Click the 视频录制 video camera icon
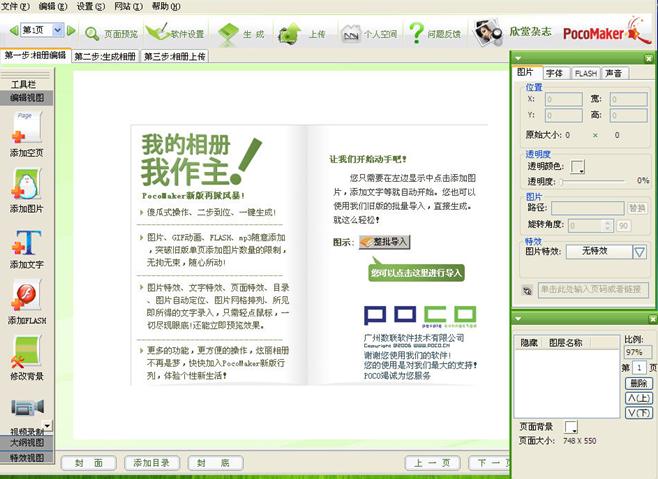The width and height of the screenshot is (658, 479). (x=27, y=407)
